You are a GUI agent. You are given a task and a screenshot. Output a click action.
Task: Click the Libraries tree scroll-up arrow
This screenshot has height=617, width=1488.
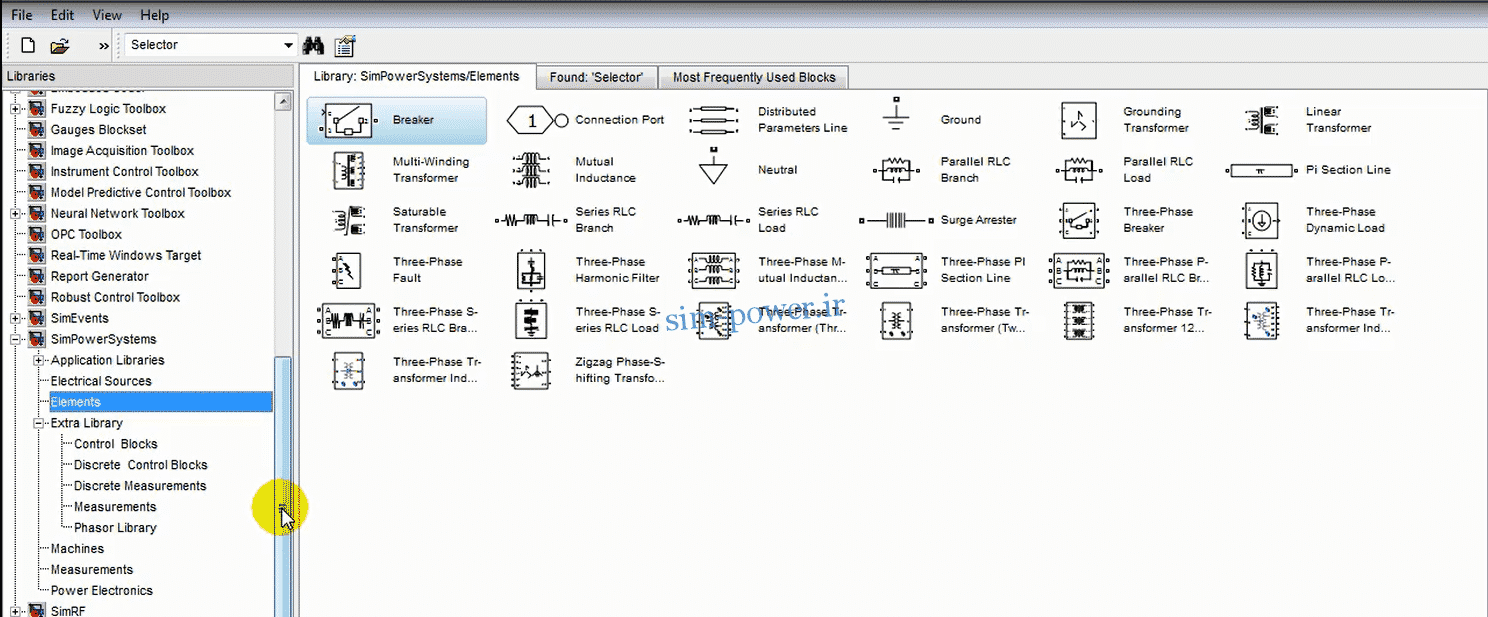point(284,101)
